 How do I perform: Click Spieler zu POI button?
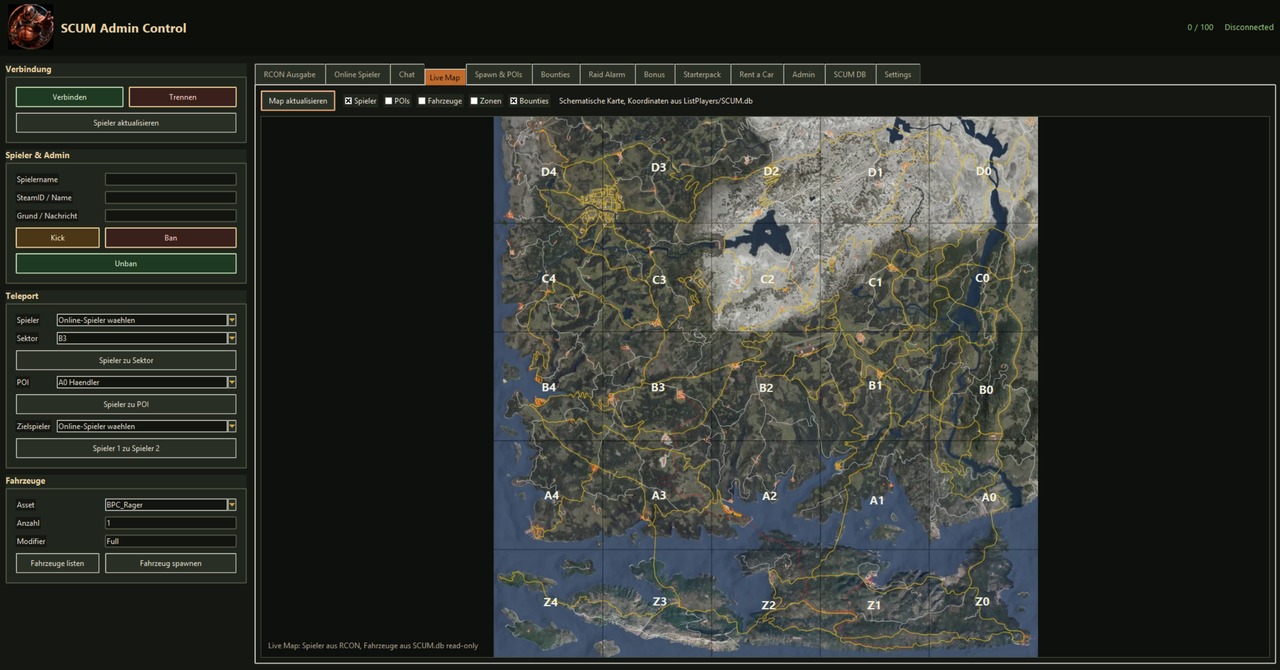coord(126,404)
